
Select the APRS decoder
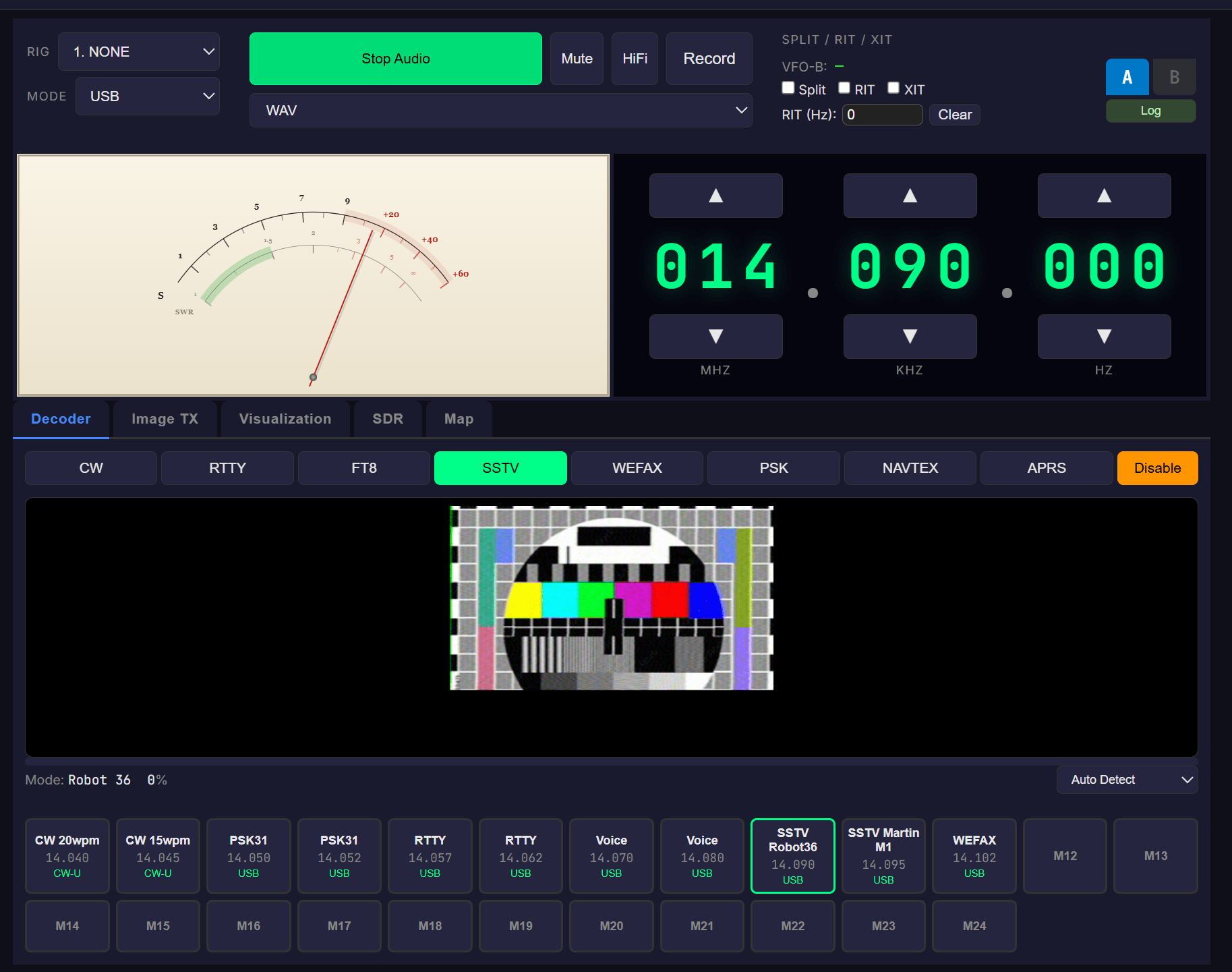point(1047,468)
